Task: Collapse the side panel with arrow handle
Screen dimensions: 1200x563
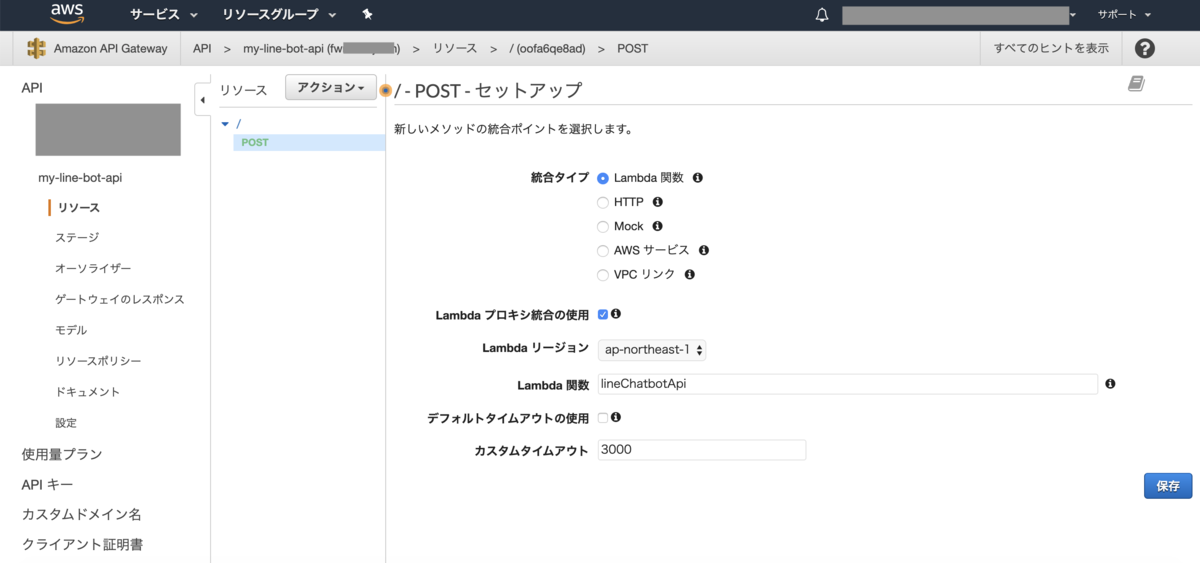Action: [202, 99]
